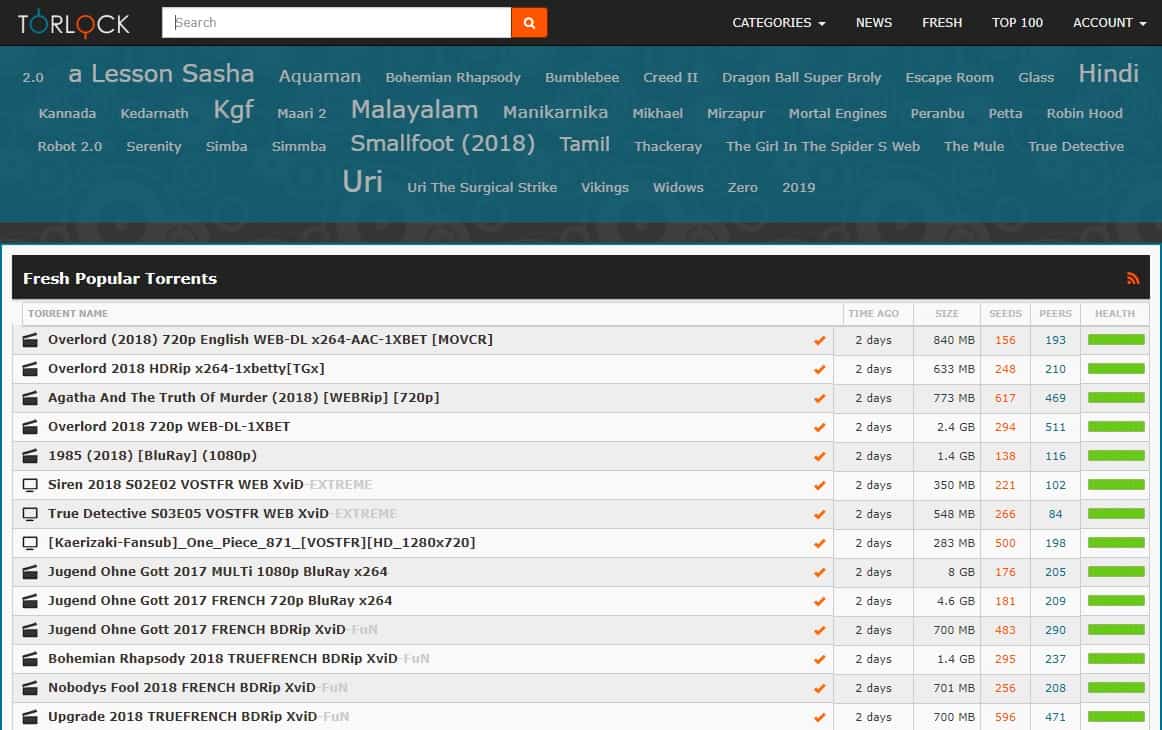Open torrent Agatha And The Truth Of Murder
Image resolution: width=1162 pixels, height=730 pixels.
[x=243, y=397]
